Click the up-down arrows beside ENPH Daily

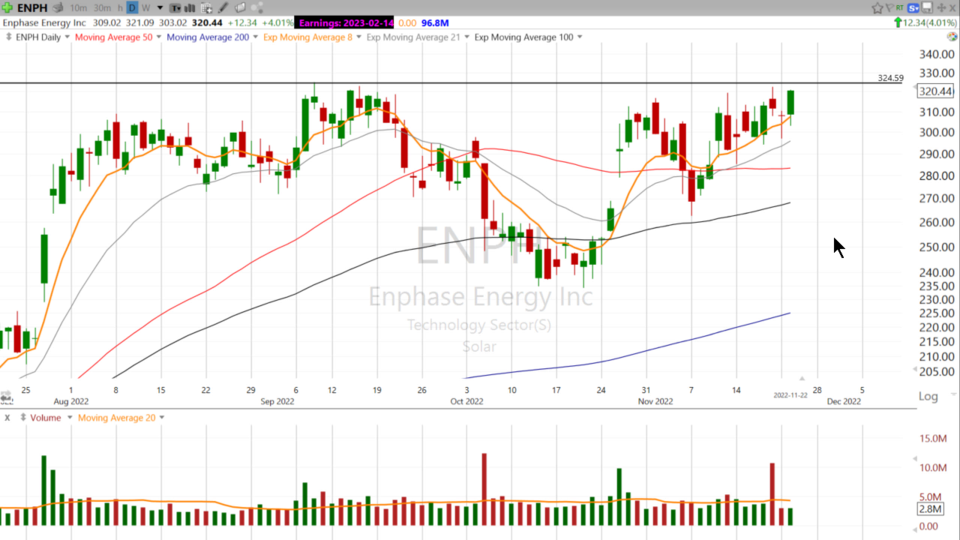pos(9,37)
